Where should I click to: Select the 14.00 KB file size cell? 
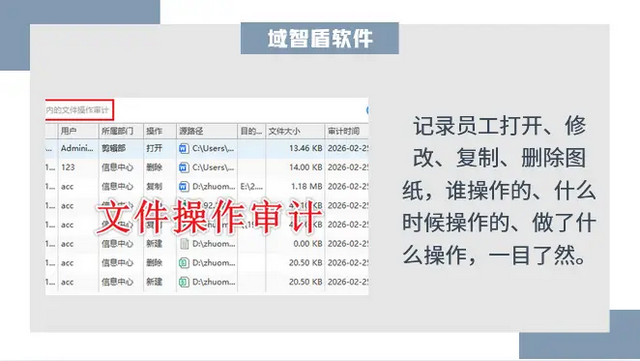point(305,167)
